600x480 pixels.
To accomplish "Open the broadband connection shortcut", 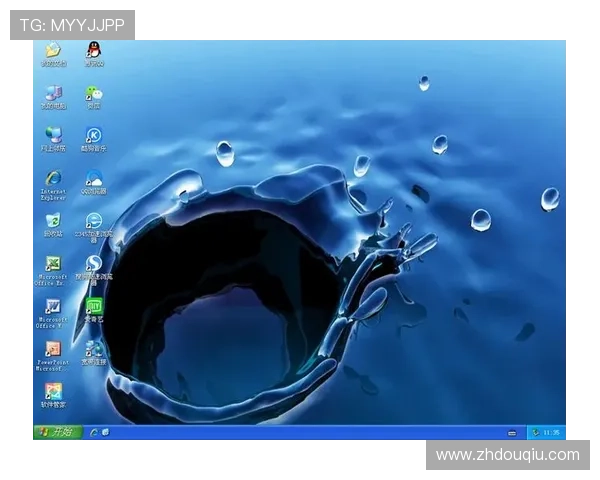I will 94,349.
